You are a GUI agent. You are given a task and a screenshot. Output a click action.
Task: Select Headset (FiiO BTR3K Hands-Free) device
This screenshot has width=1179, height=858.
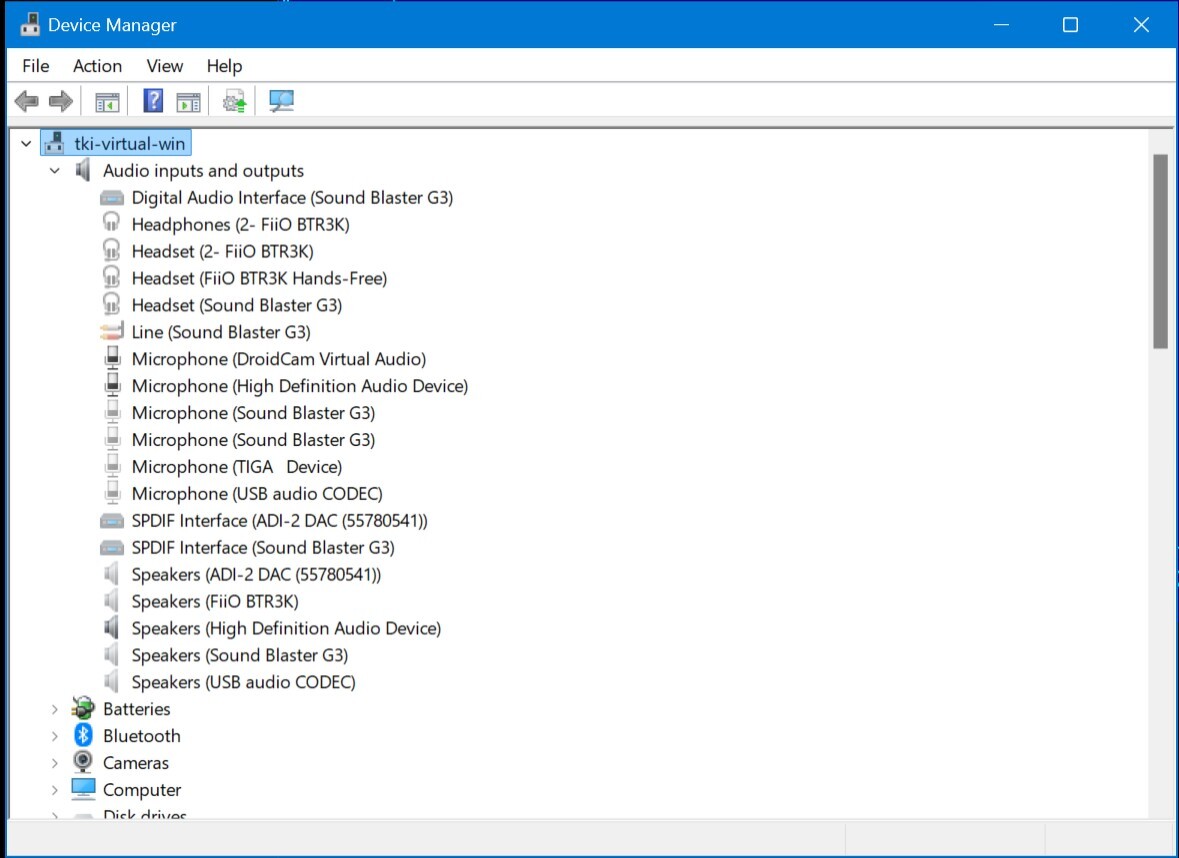259,278
